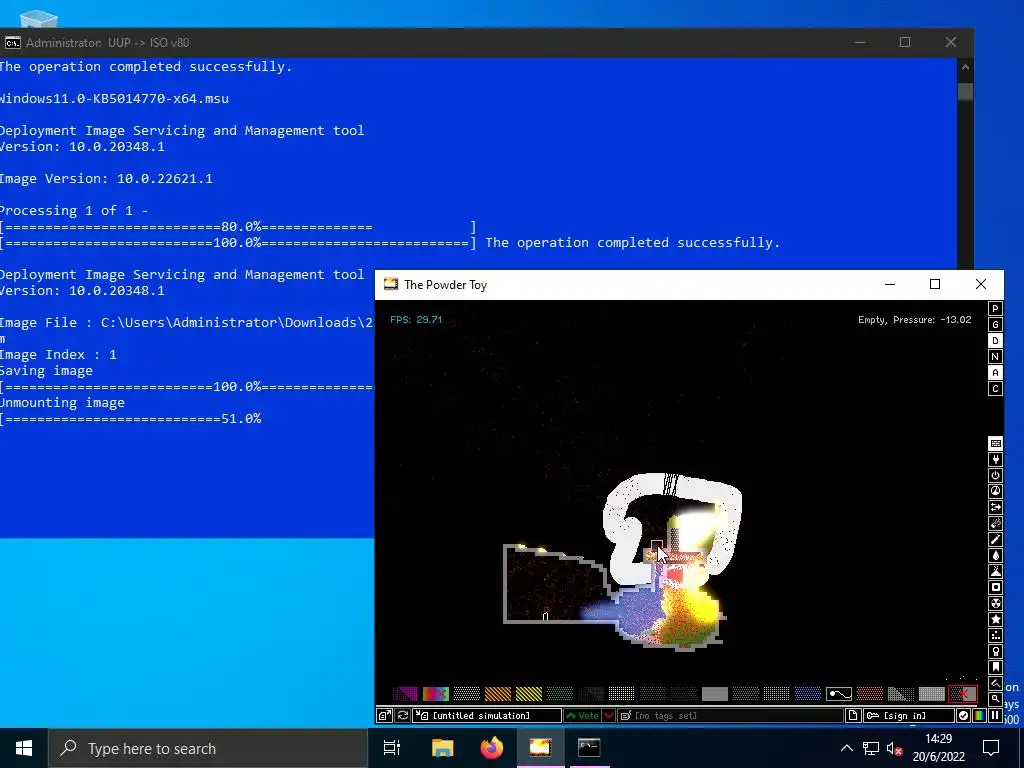The height and width of the screenshot is (768, 1024).
Task: Open the Decoration tools category
Action: coord(995,683)
